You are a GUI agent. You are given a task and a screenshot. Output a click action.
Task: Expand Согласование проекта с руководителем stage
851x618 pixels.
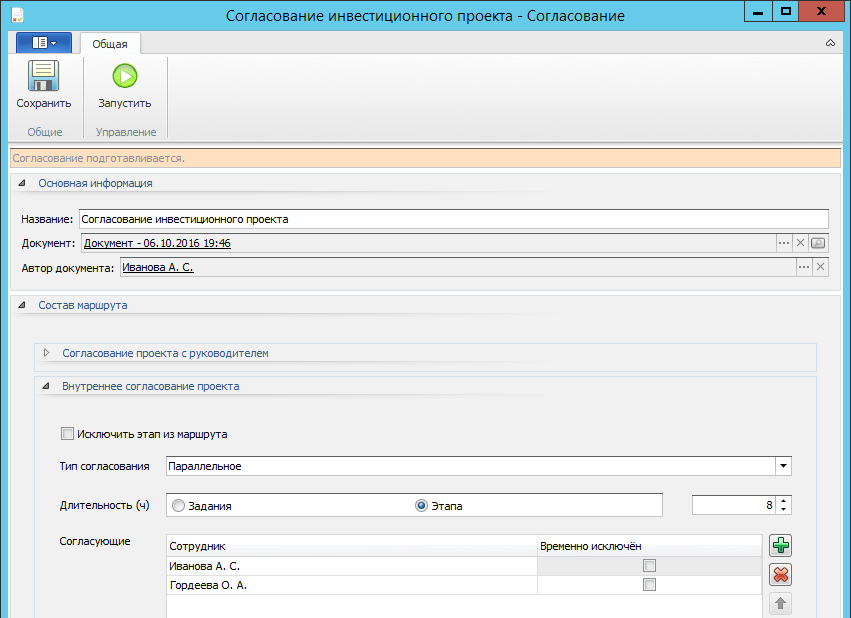click(x=46, y=353)
